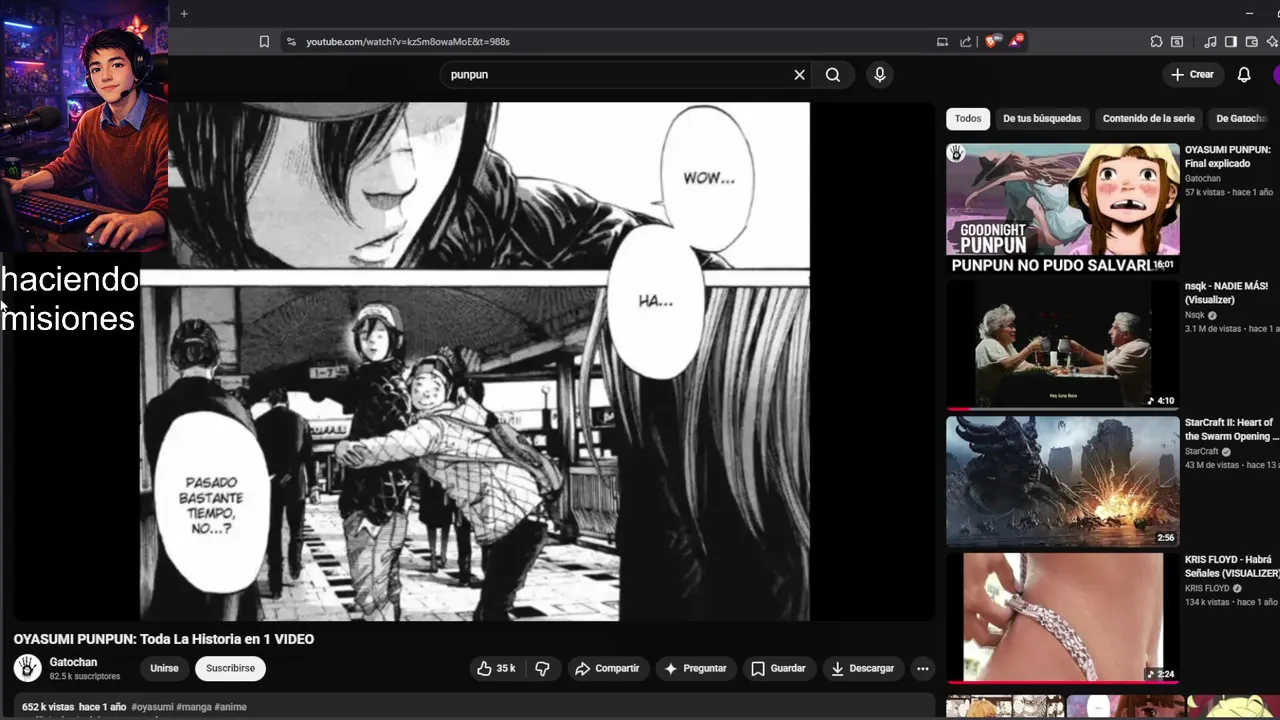1280x720 pixels.
Task: Open a new browser tab with the plus icon
Action: (x=184, y=13)
